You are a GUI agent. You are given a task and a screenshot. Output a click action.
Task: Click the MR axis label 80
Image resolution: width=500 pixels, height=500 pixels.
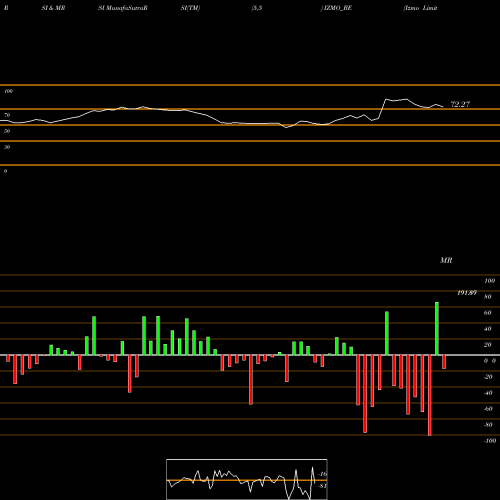[x=488, y=297]
